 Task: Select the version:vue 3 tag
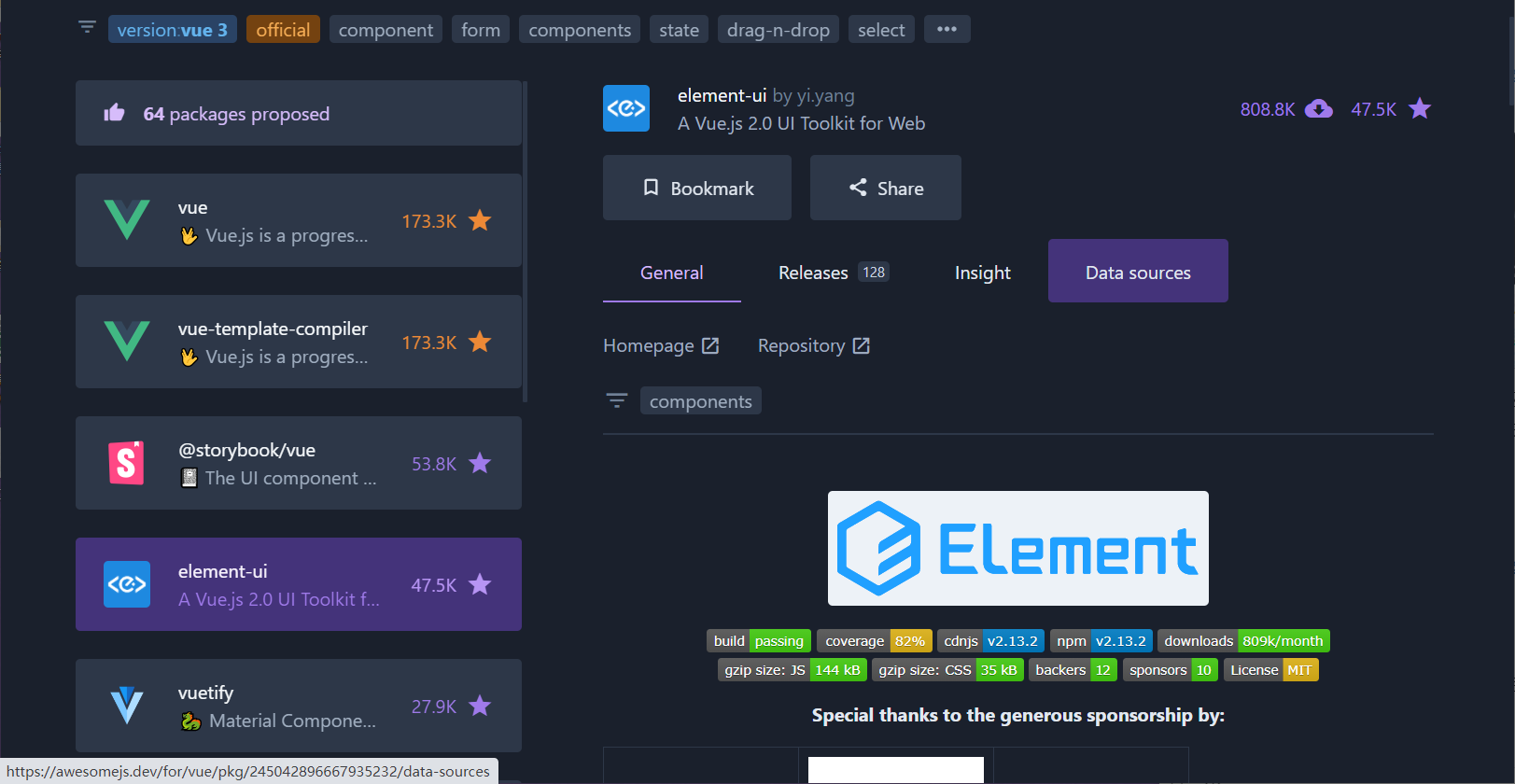[173, 30]
